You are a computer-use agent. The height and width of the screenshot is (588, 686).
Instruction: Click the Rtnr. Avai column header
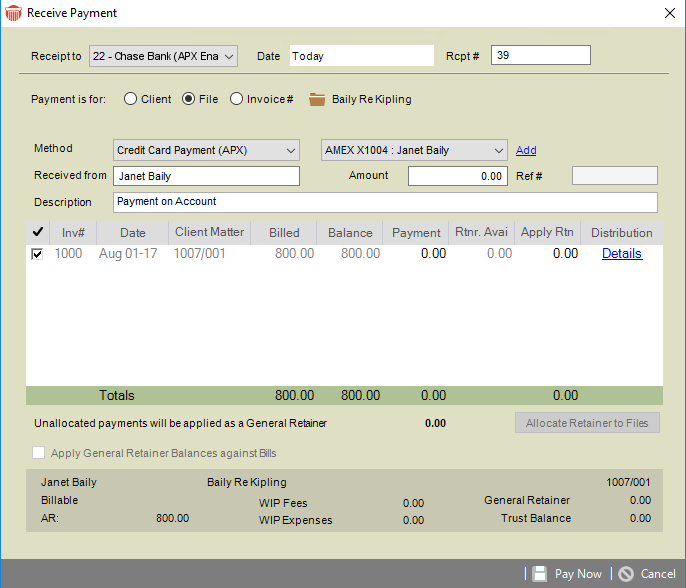[481, 232]
